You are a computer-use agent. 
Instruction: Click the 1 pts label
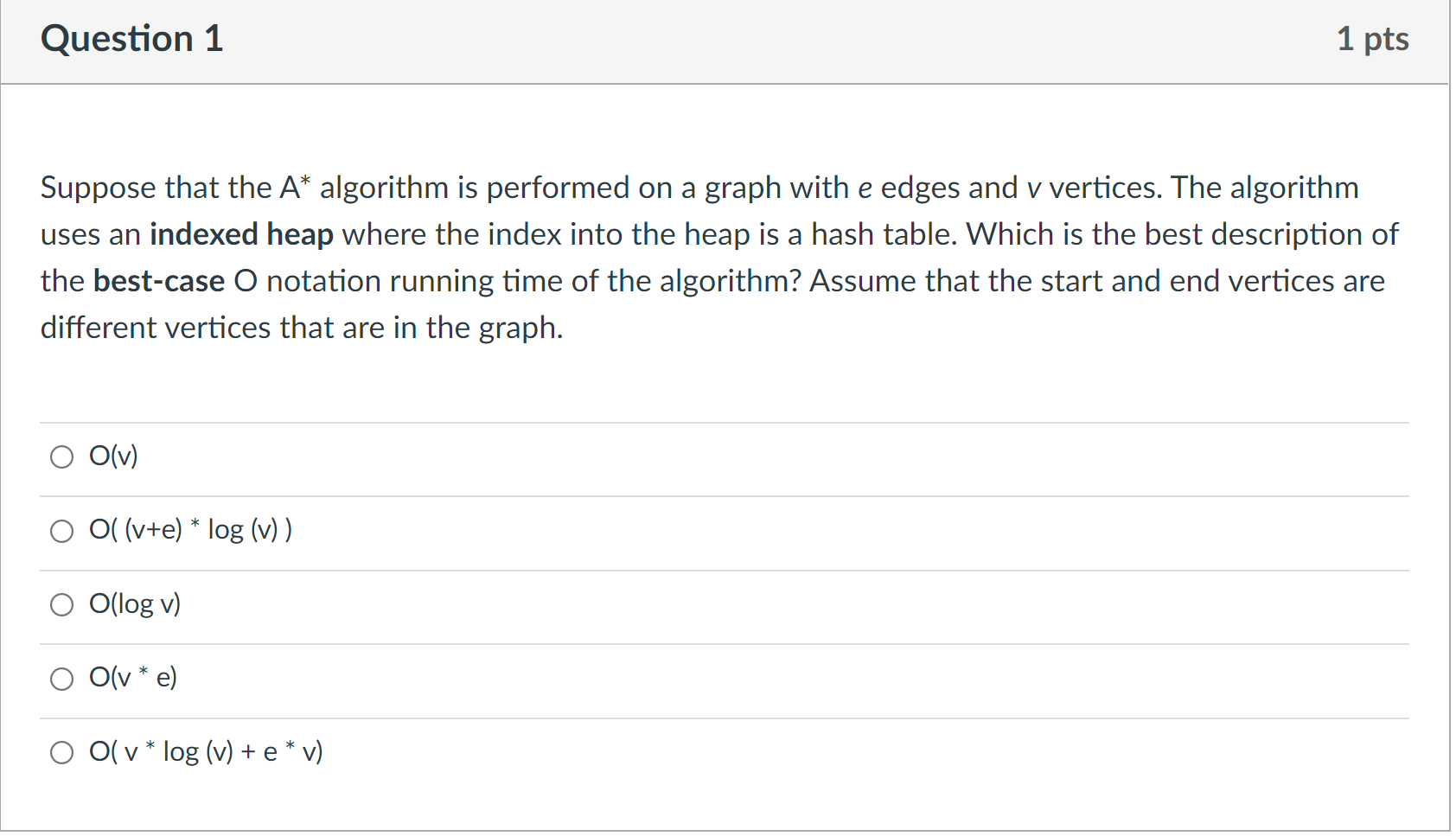1374,38
